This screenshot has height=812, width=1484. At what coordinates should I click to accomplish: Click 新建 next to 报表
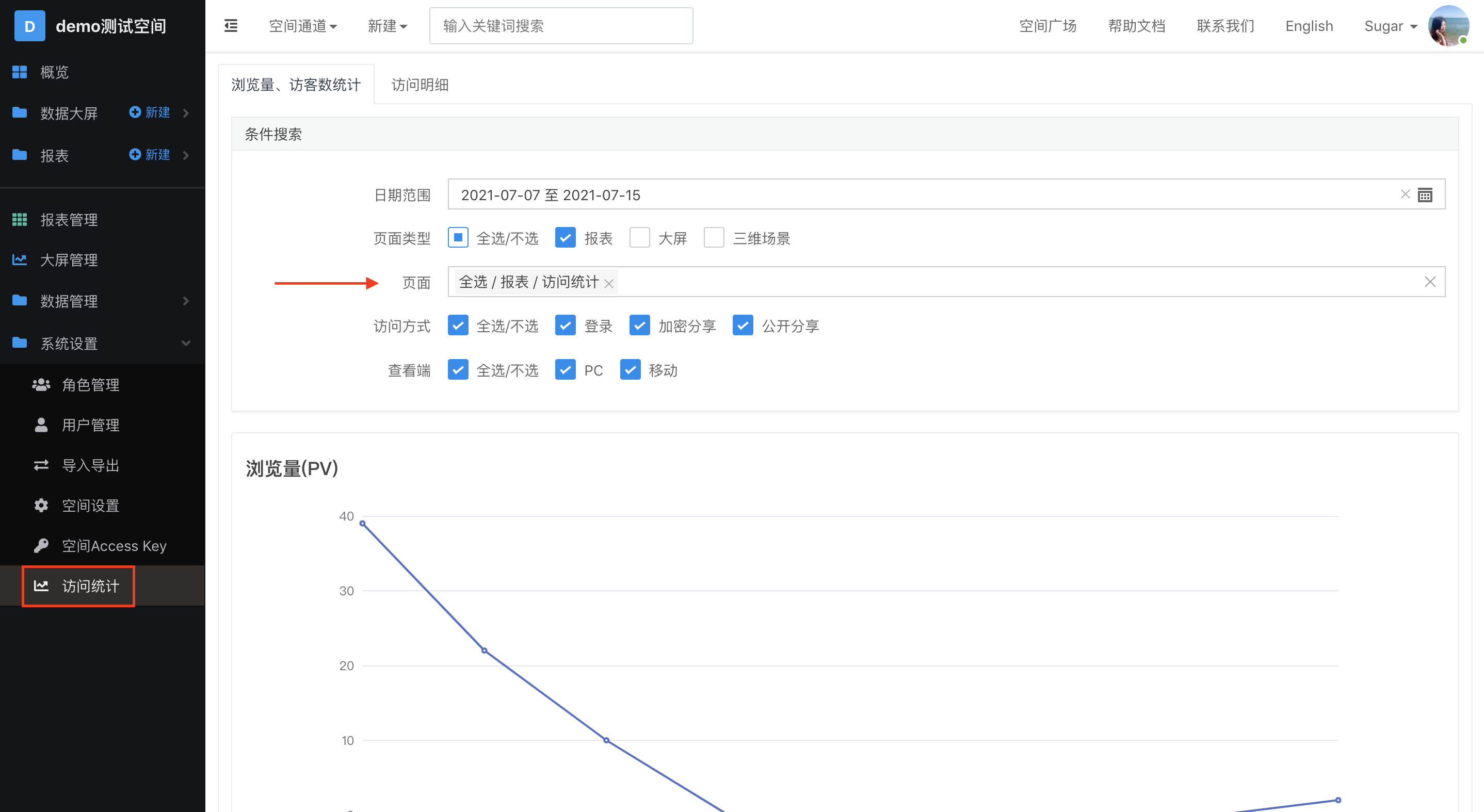pyautogui.click(x=150, y=154)
